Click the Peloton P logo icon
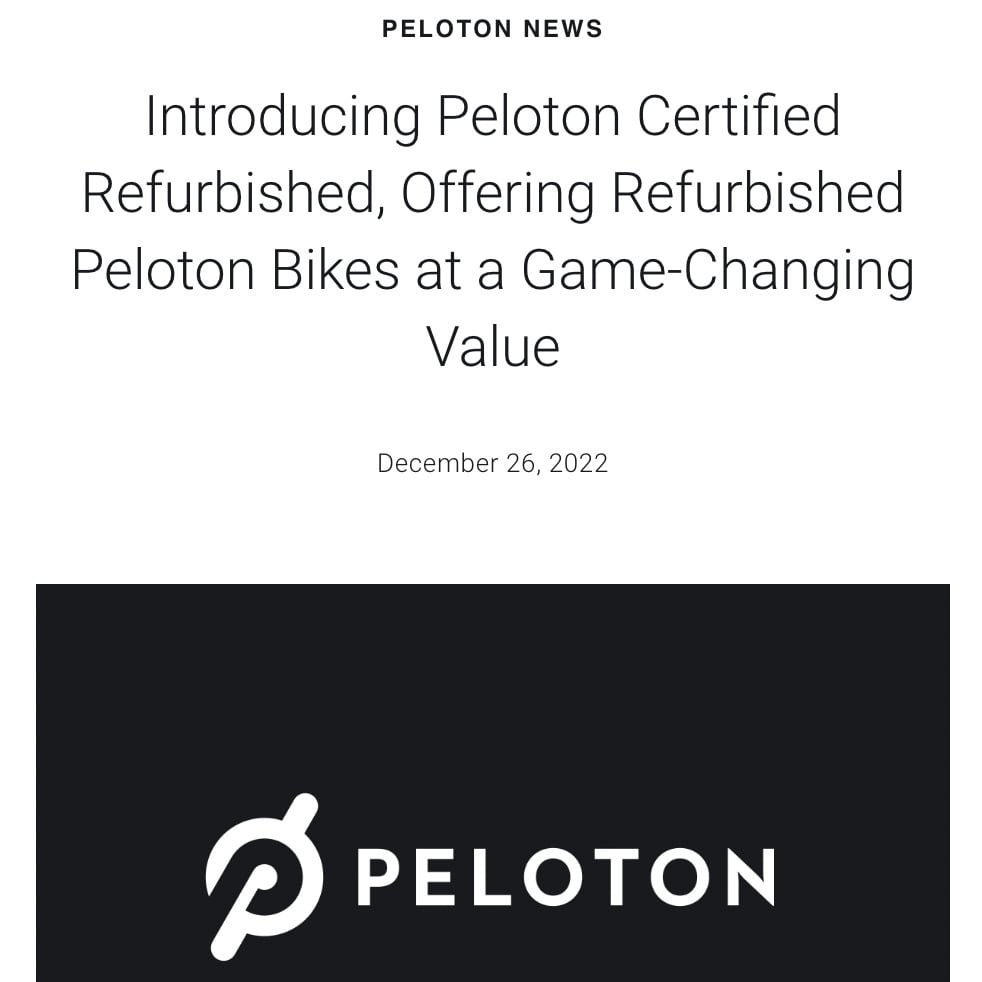 coord(263,876)
